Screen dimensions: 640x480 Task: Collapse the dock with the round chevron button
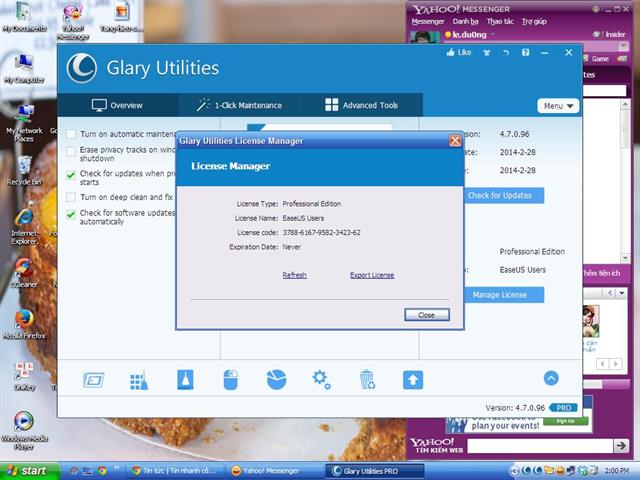551,378
